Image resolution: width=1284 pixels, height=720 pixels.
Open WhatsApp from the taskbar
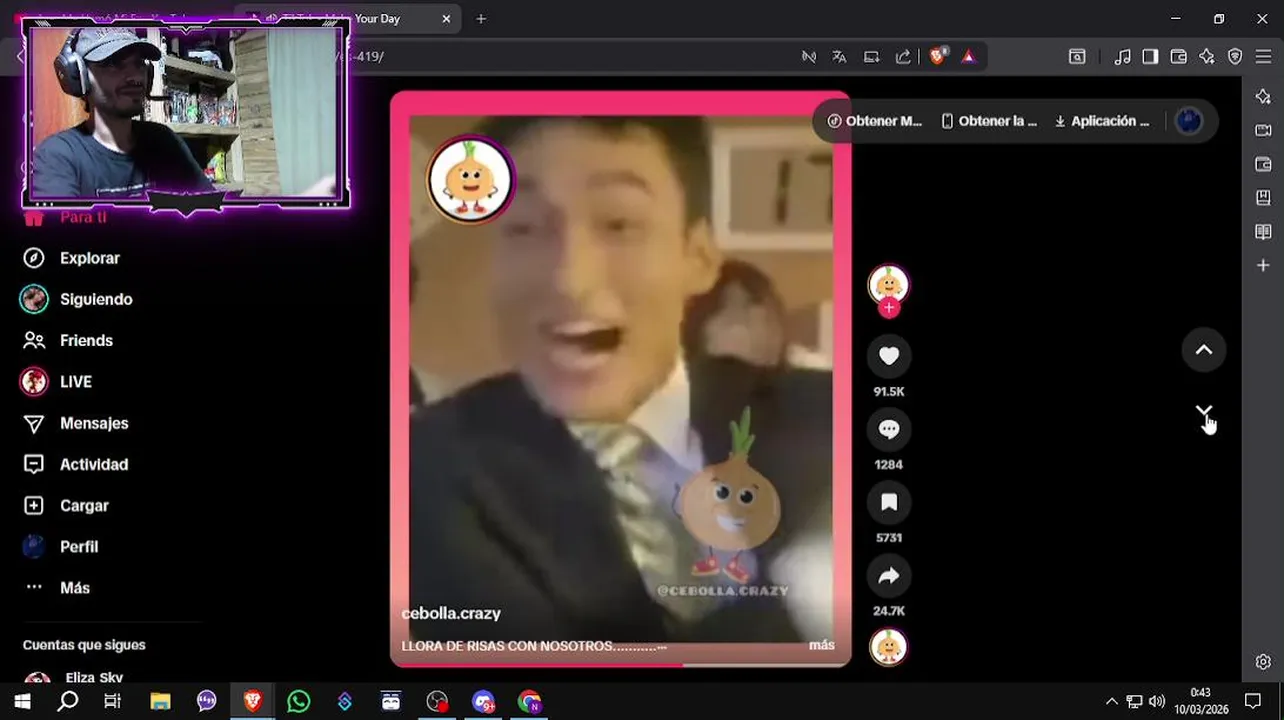coord(298,702)
